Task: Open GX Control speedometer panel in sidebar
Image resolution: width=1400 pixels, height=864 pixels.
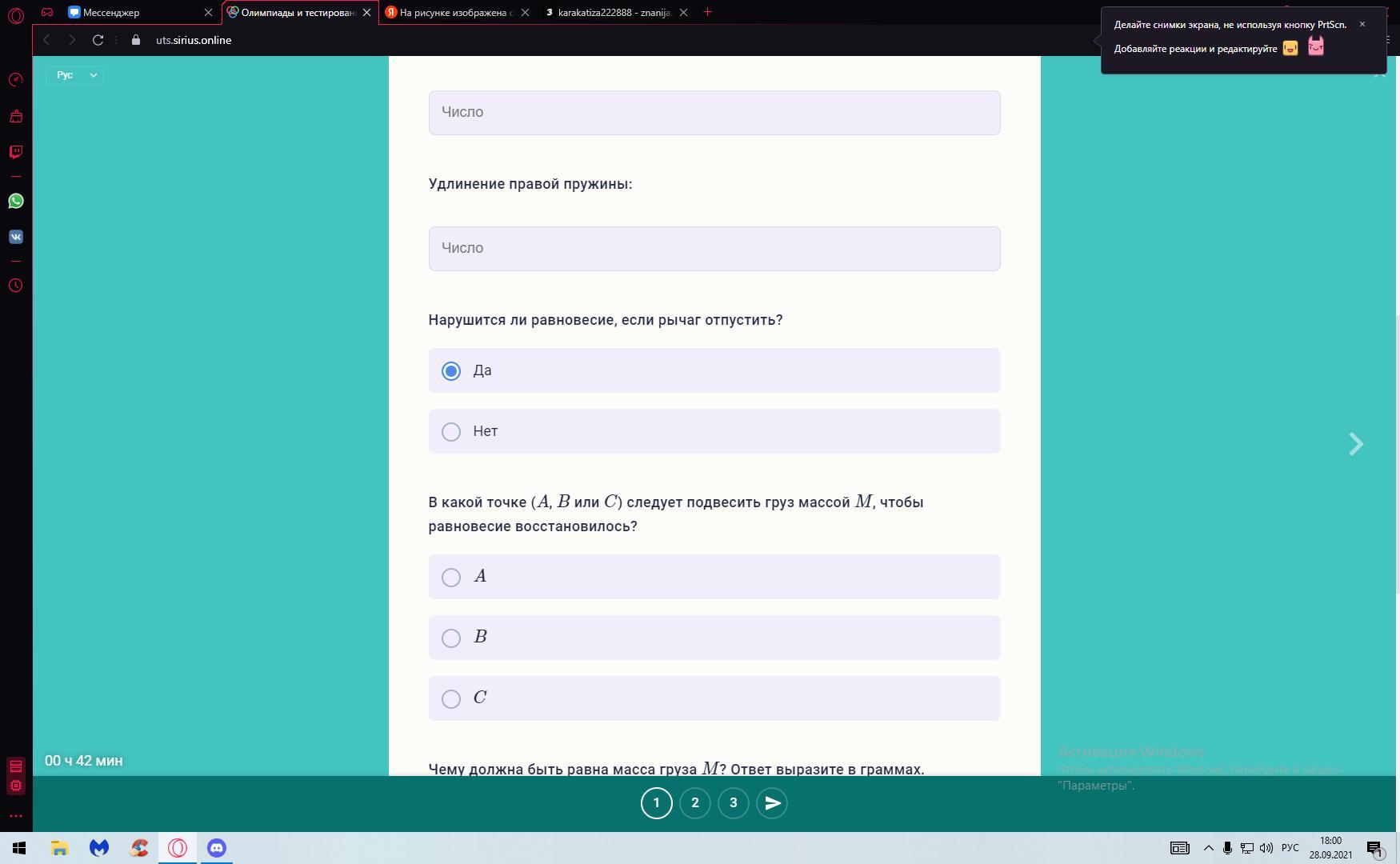Action: [16, 80]
